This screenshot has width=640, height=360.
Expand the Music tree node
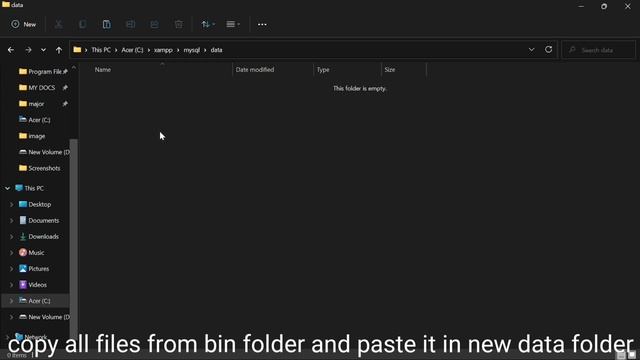tap(11, 253)
